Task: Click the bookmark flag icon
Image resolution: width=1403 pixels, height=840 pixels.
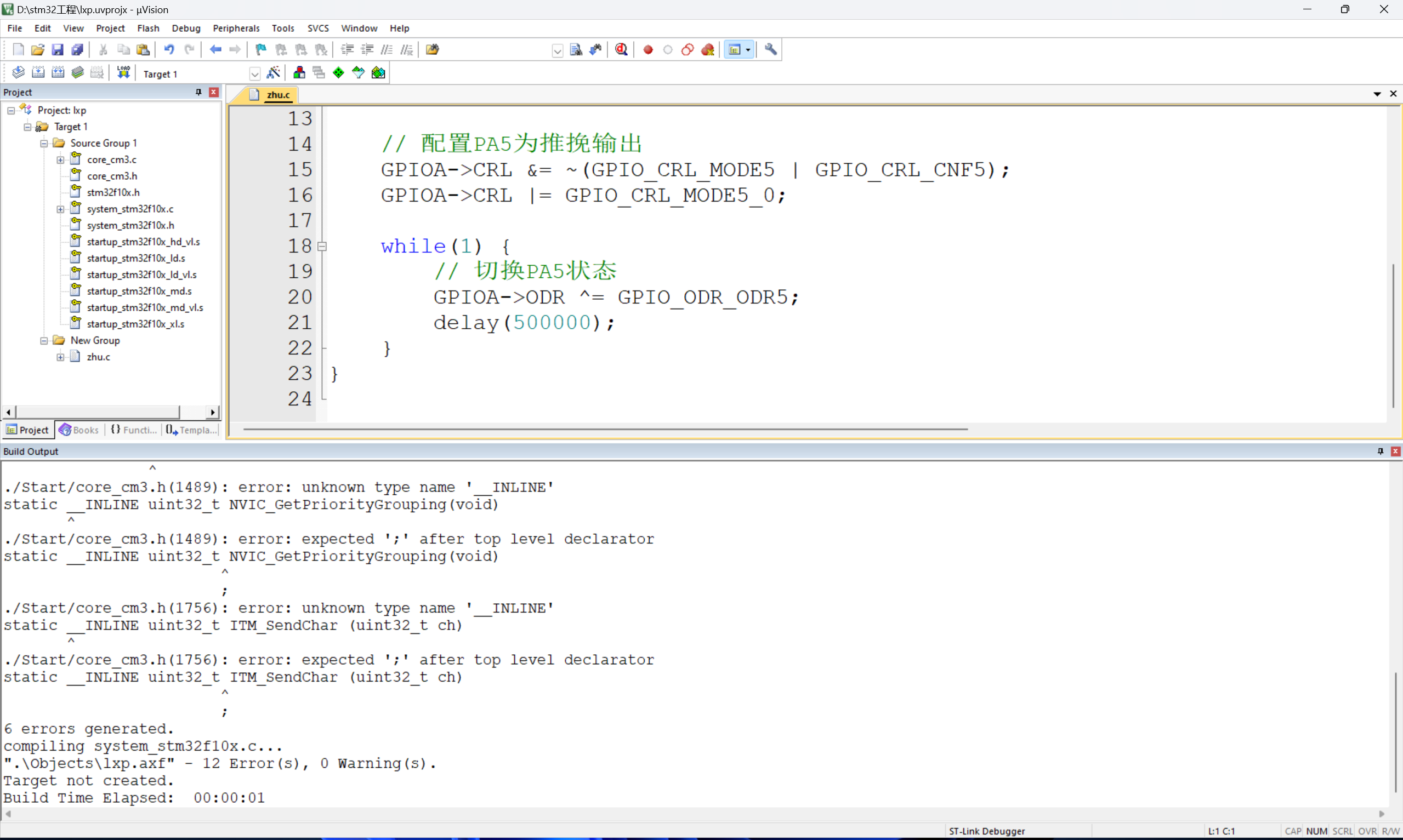Action: tap(260, 49)
